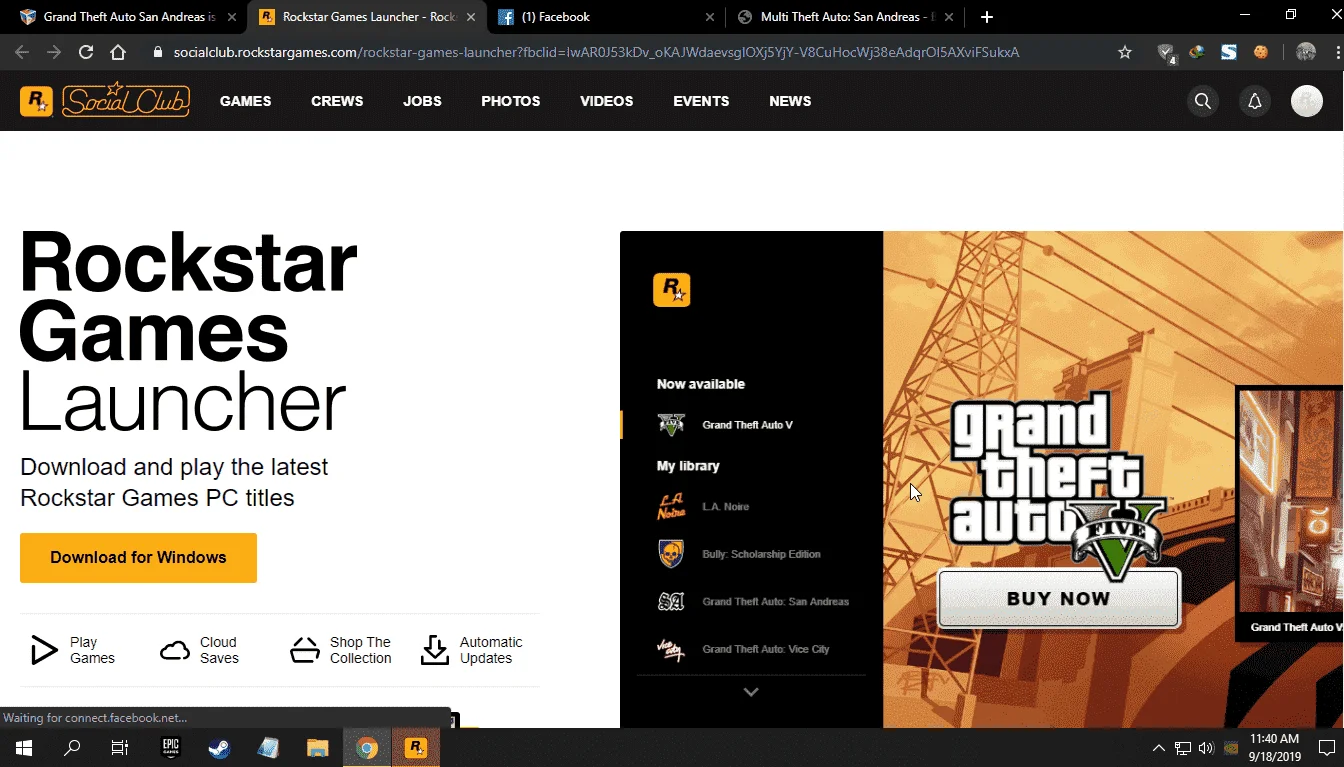Search Social Club with the magnifier

(x=1203, y=101)
